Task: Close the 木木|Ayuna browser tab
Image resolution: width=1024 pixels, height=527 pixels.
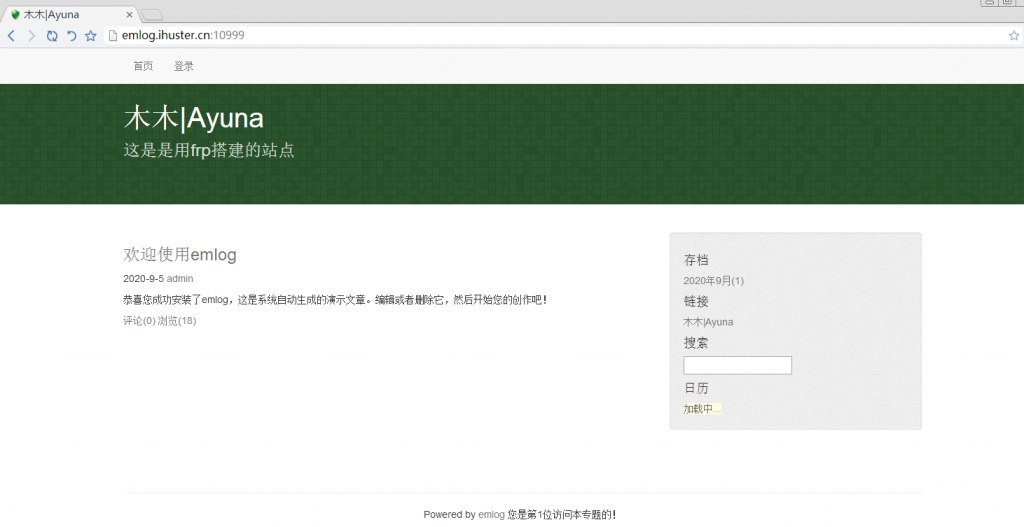Action: pos(129,14)
